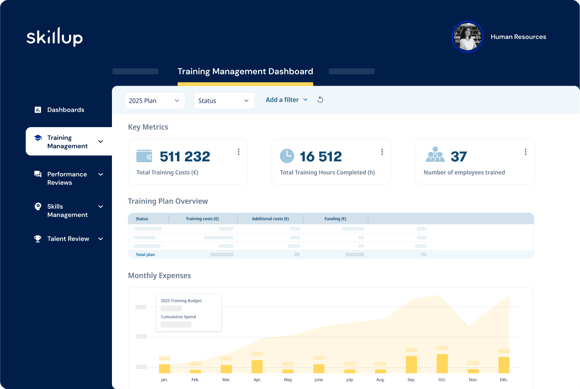Viewport: 580px width, 389px height.
Task: Click the clock icon on hours card
Action: 287,156
